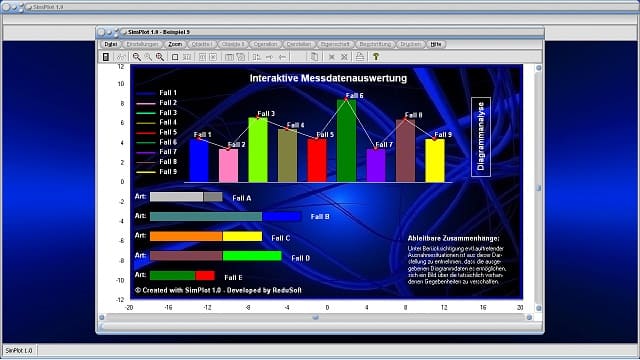
Task: Open the Objekte I menu
Action: point(202,44)
